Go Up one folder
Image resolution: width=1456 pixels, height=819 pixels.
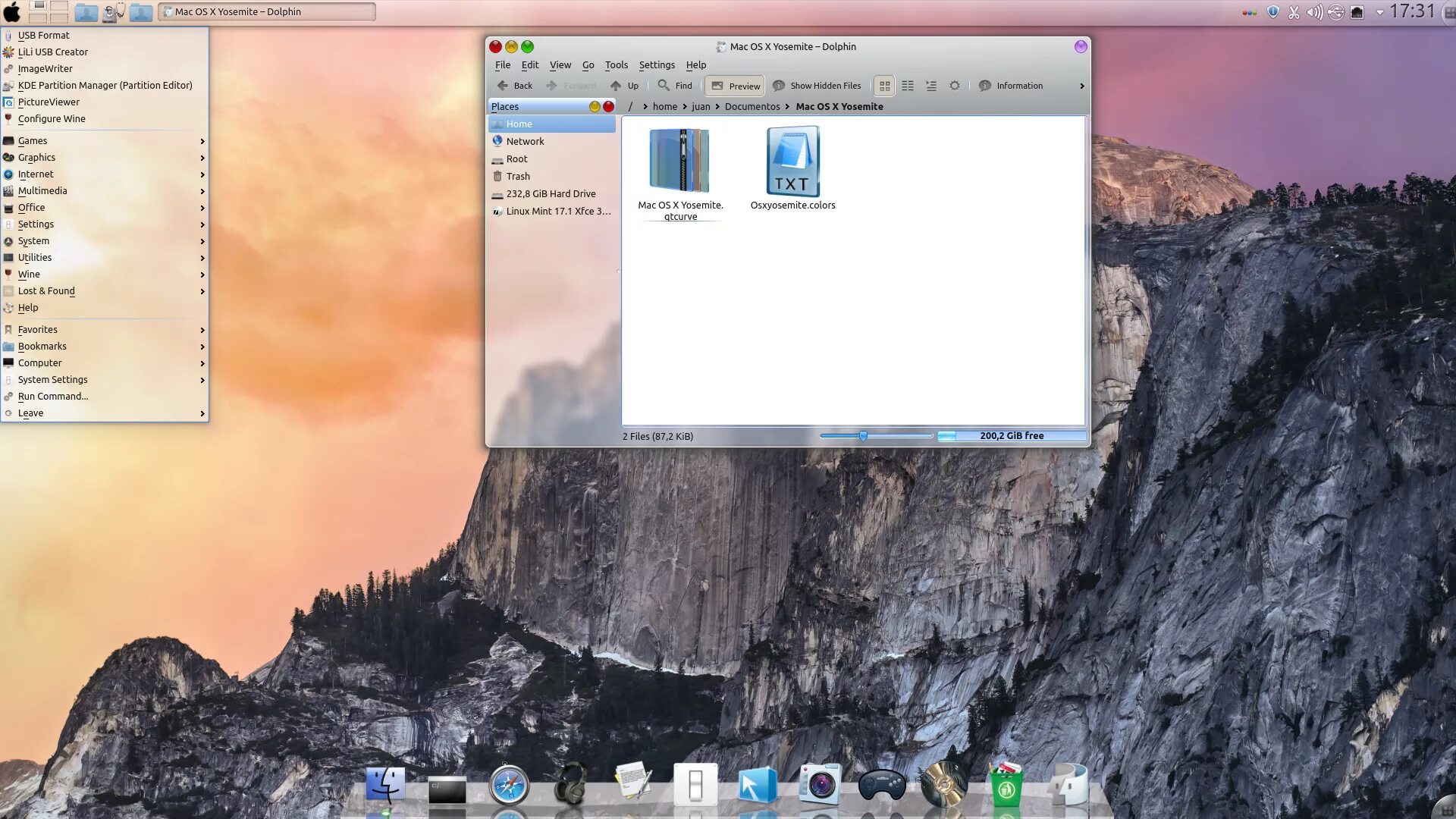(624, 86)
